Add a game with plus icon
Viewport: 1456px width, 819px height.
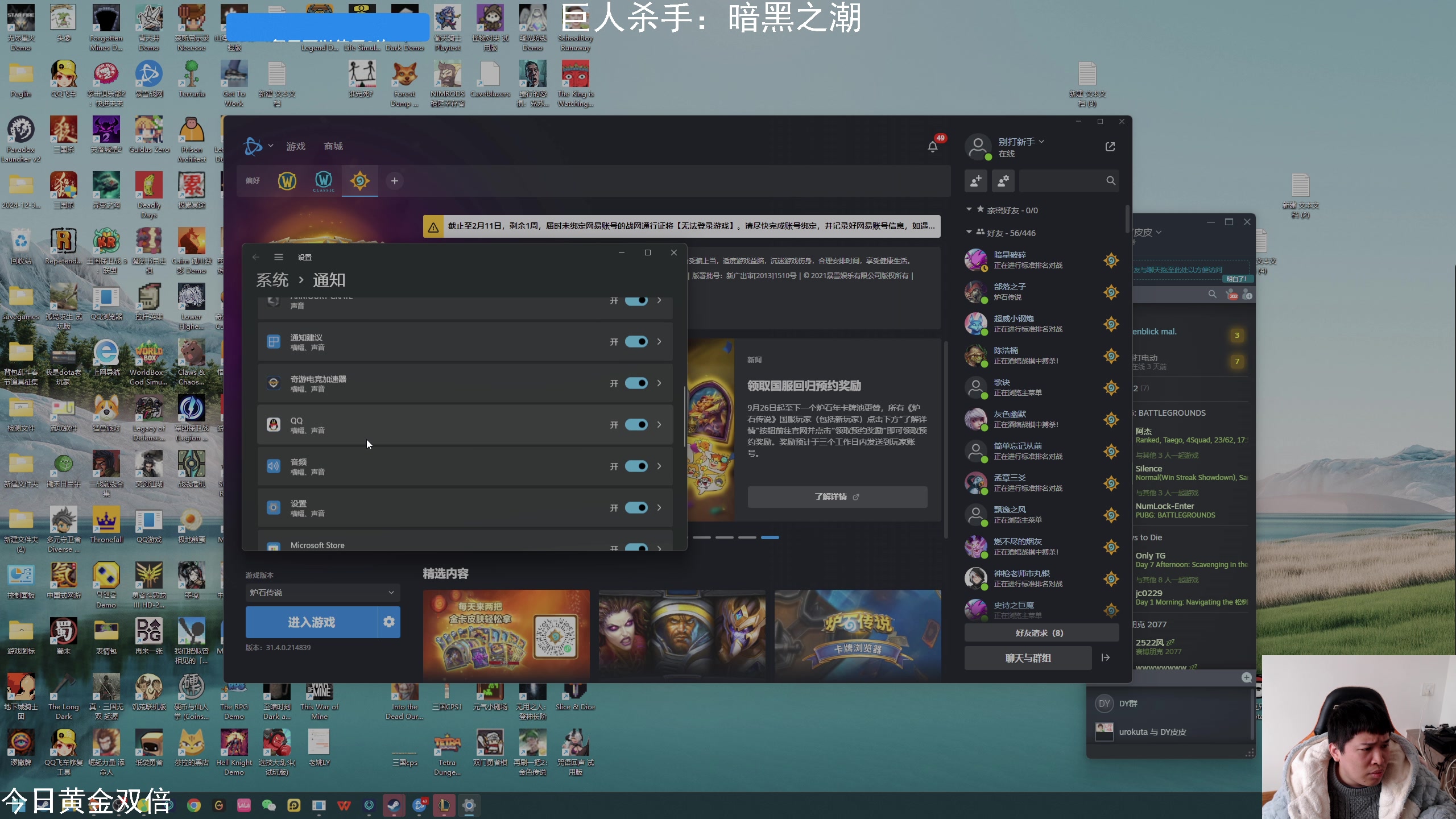click(395, 181)
